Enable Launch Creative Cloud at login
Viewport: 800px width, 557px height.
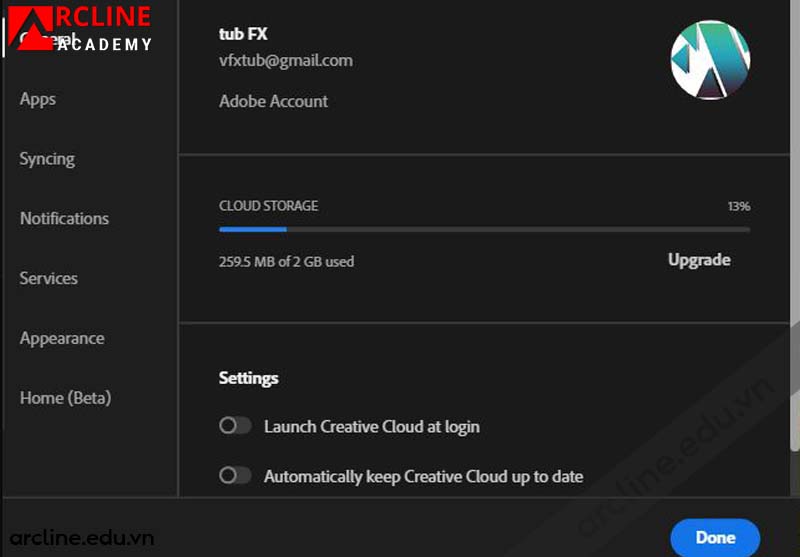pos(235,426)
